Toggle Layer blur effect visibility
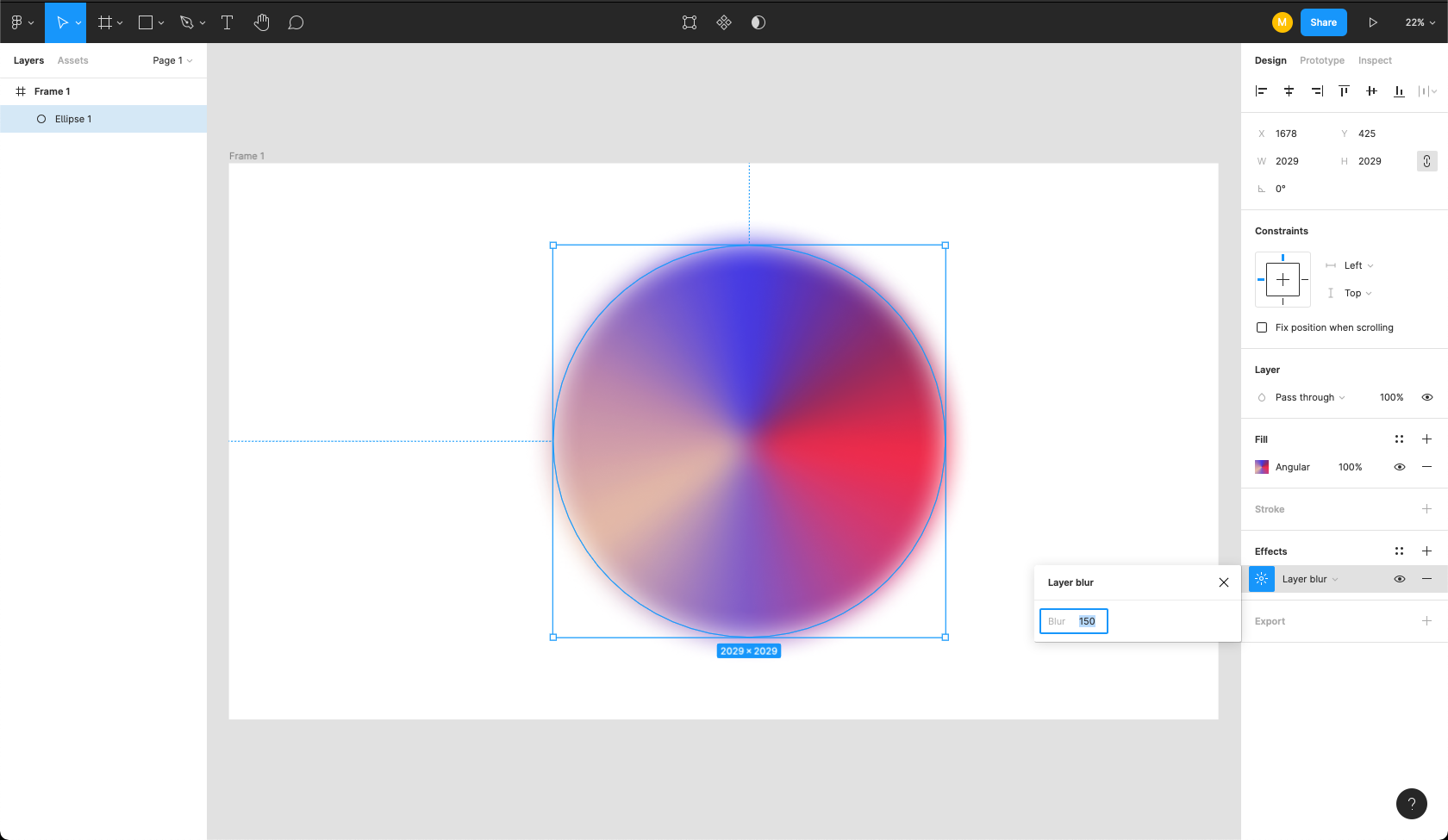This screenshot has width=1448, height=840. (x=1400, y=579)
